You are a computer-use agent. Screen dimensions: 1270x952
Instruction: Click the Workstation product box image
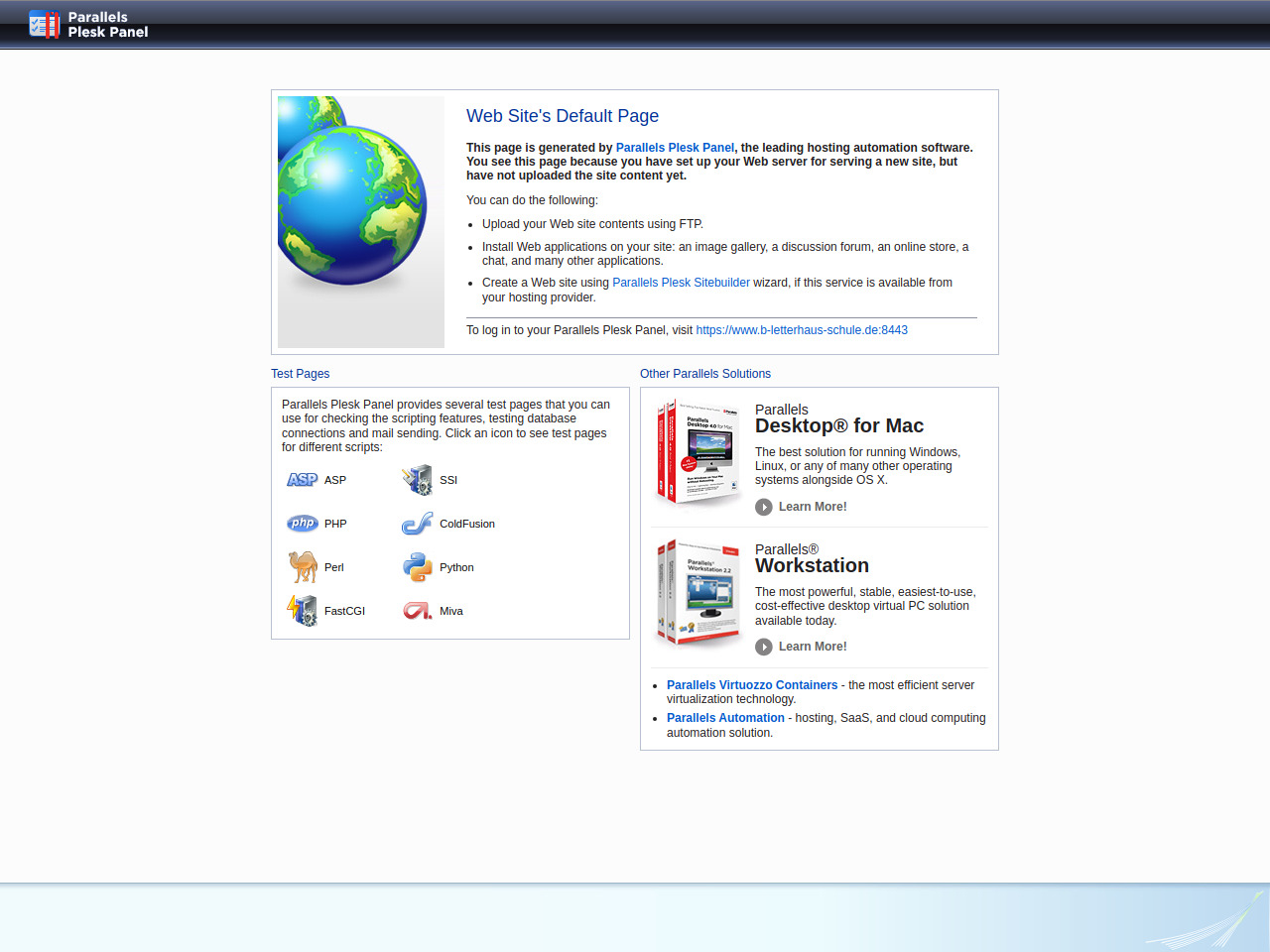pos(698,593)
